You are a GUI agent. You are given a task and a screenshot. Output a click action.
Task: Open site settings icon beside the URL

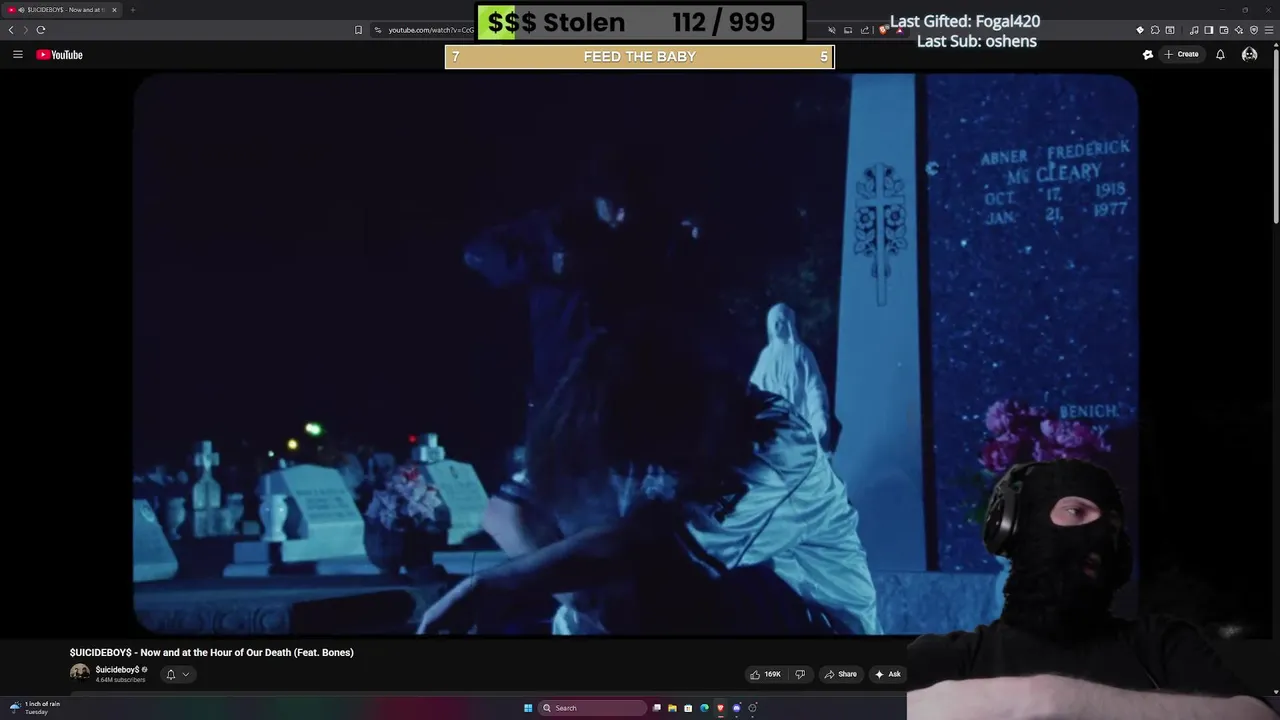pos(378,30)
